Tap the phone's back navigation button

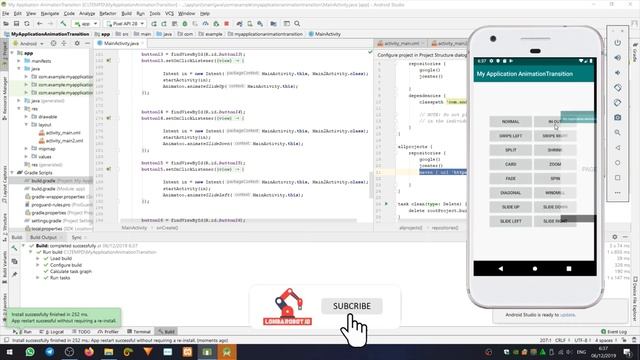(x=501, y=269)
